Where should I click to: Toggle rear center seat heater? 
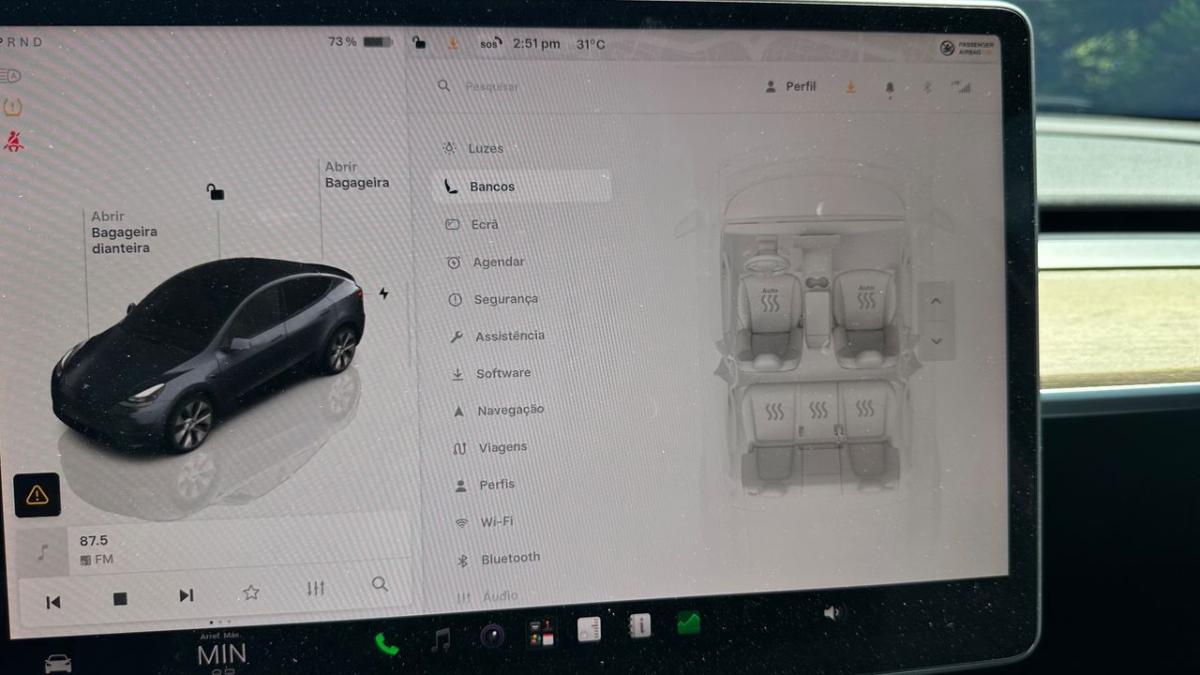tap(818, 410)
